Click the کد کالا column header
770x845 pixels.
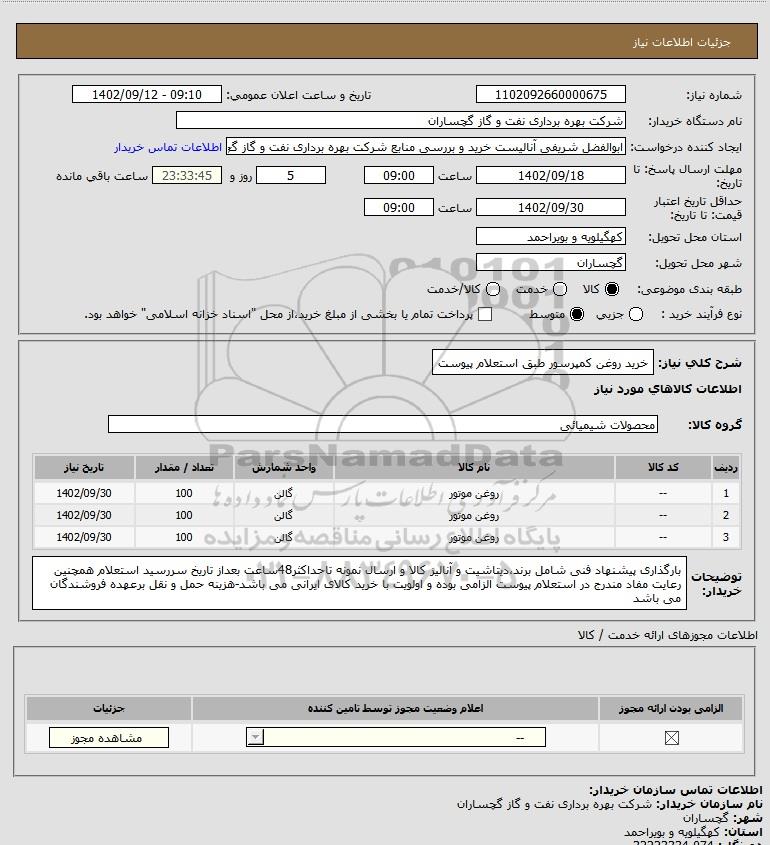click(663, 467)
